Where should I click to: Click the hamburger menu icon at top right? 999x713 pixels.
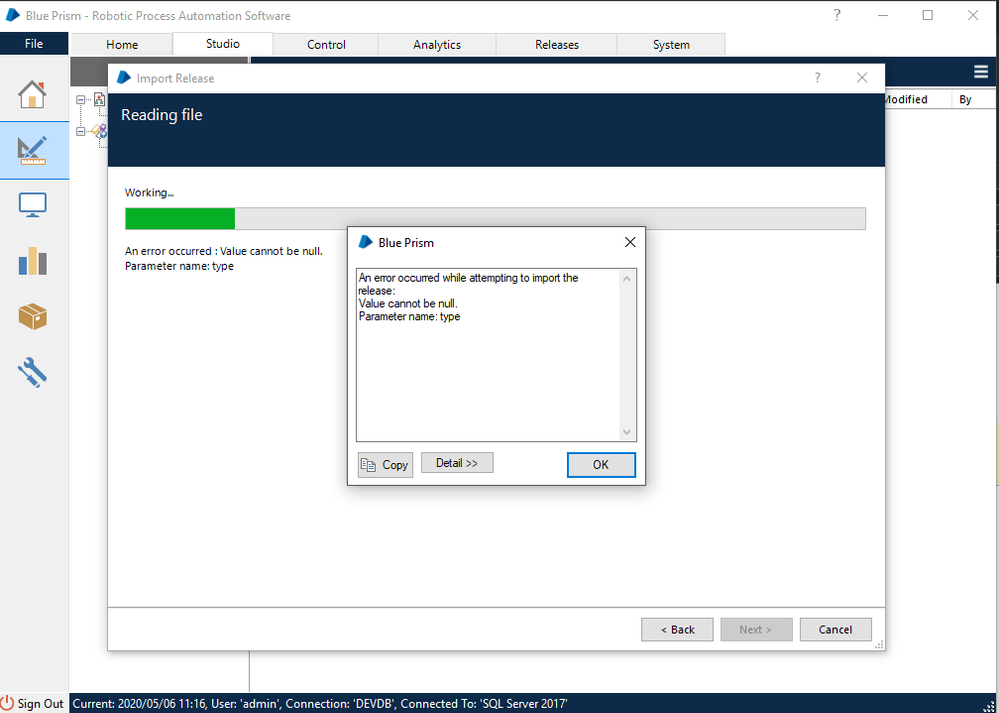pos(981,72)
